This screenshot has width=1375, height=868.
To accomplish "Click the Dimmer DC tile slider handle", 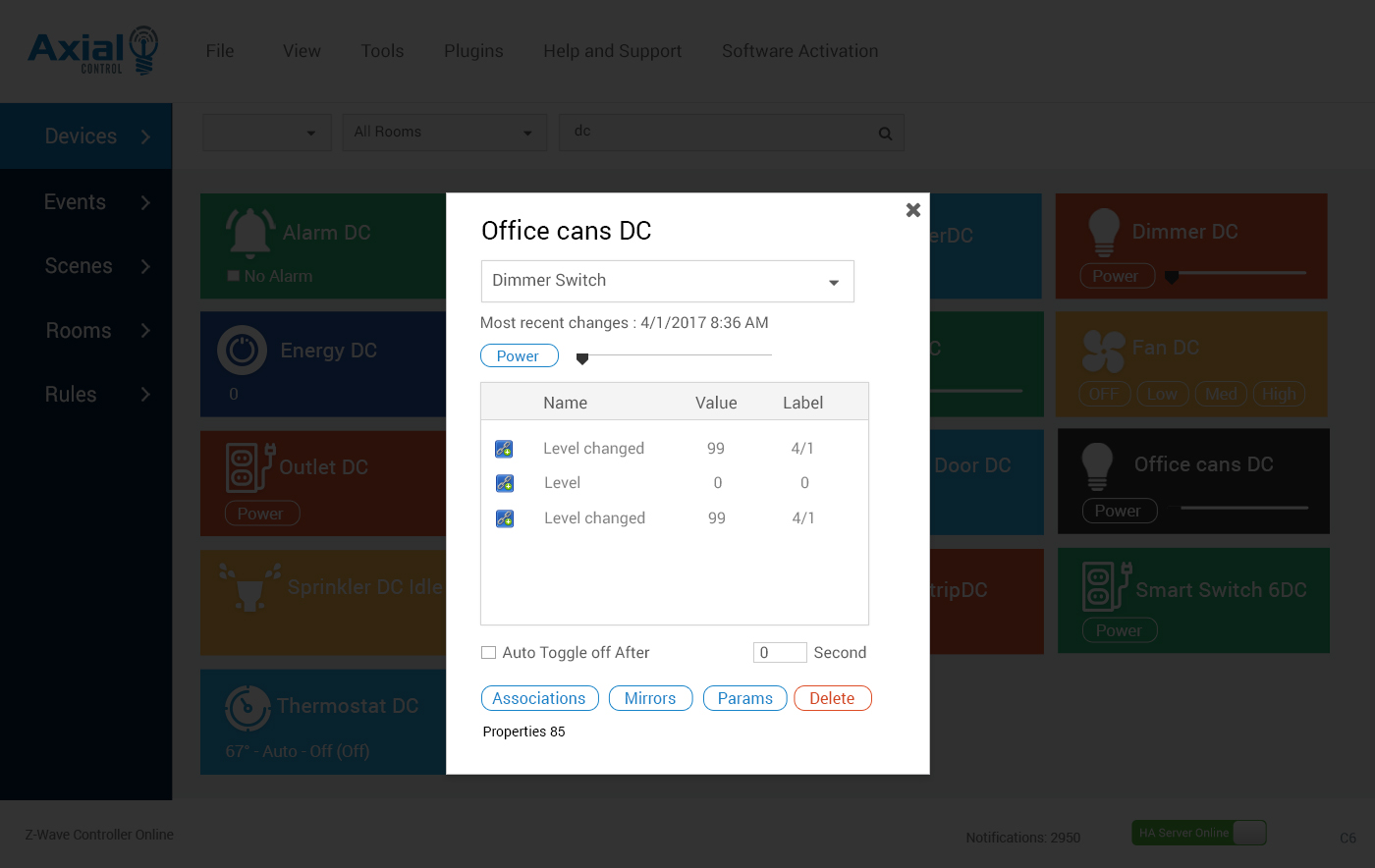I will click(x=1172, y=277).
